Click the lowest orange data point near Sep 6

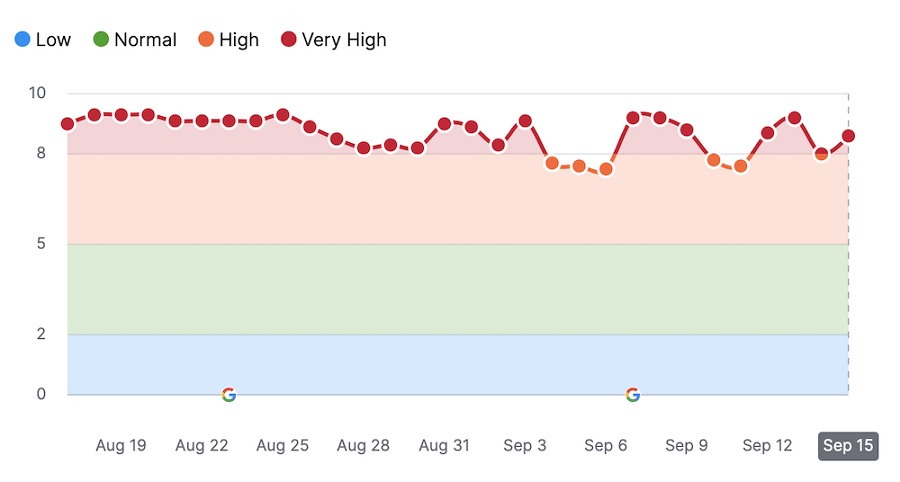[606, 170]
